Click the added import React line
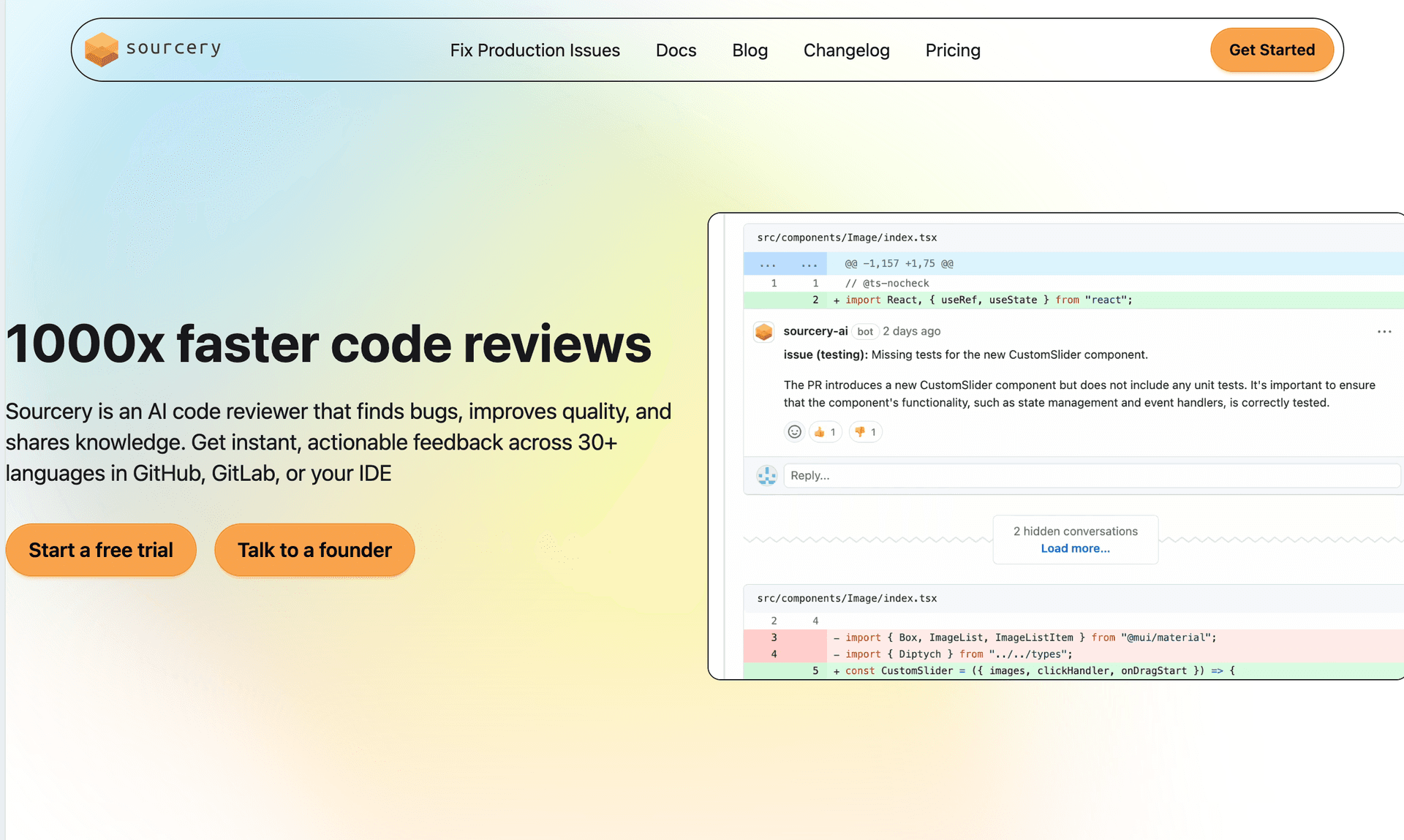This screenshot has height=840, width=1404. coord(1073,300)
